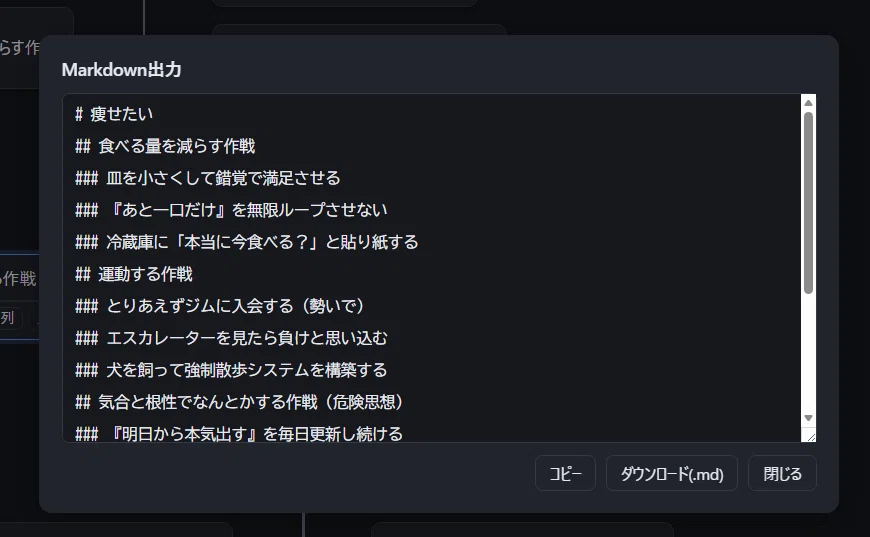870x537 pixels.
Task: Click the scrollbar down arrow
Action: 808,418
